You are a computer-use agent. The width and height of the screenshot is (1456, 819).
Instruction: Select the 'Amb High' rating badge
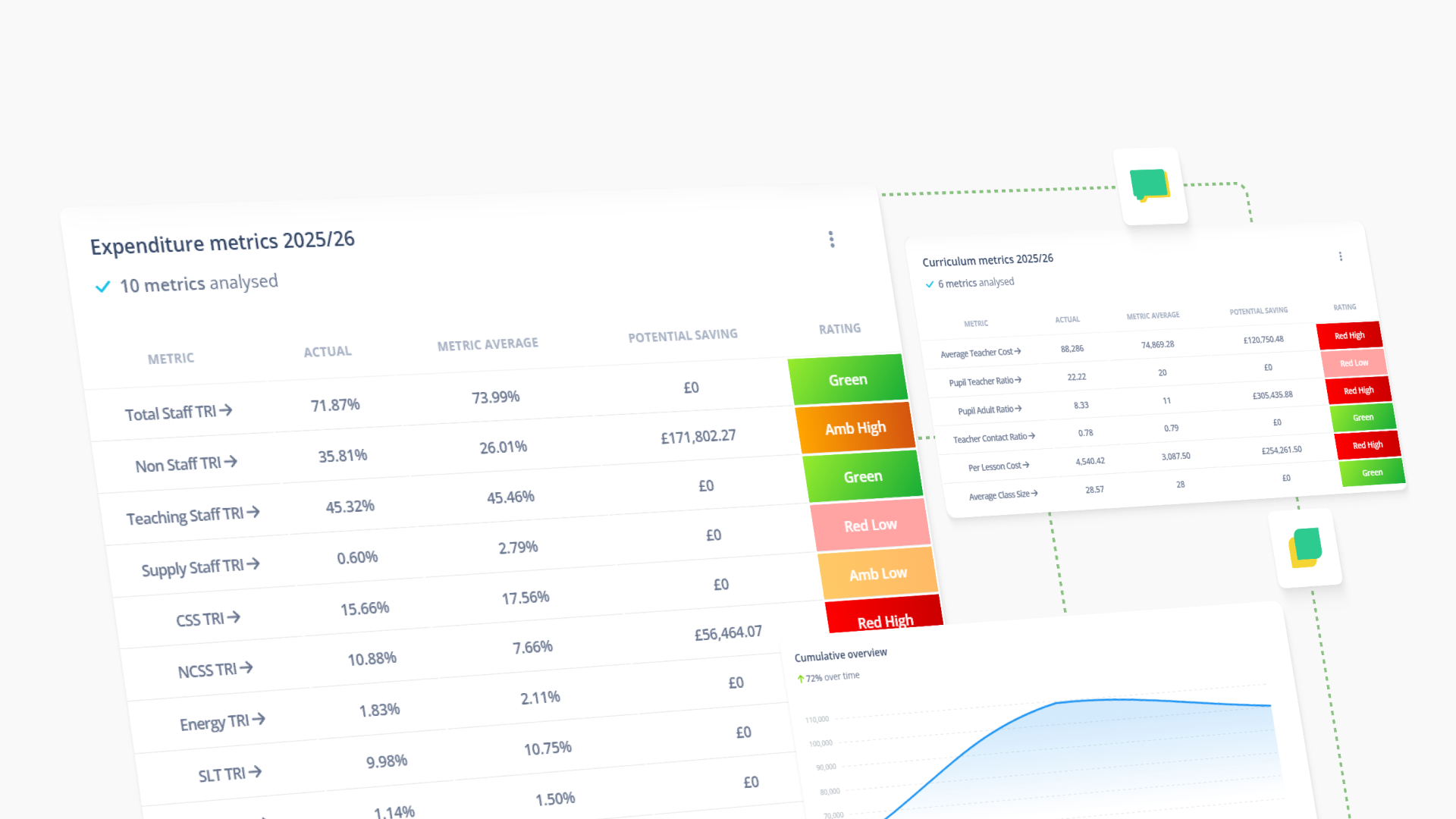[854, 428]
